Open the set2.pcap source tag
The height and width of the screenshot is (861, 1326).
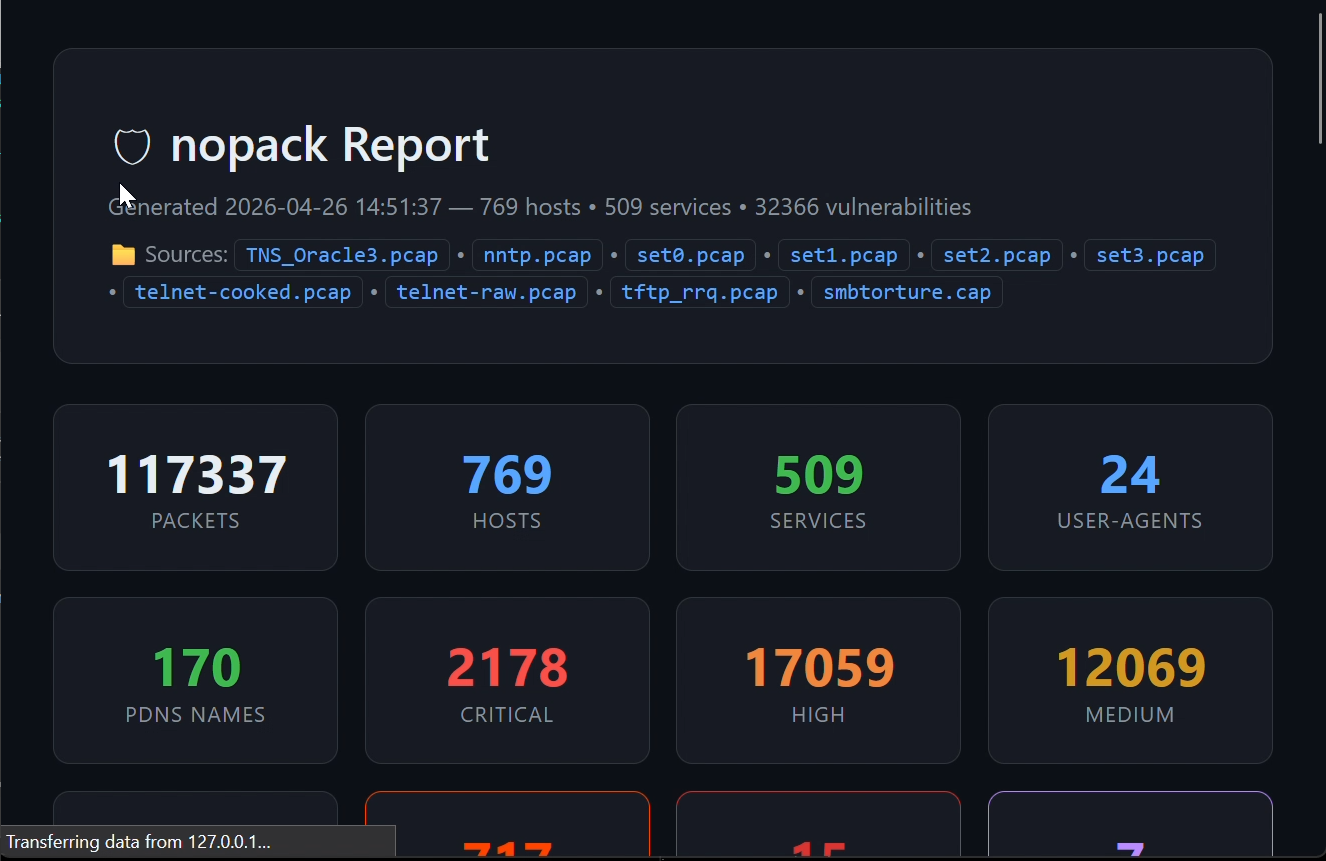point(996,255)
